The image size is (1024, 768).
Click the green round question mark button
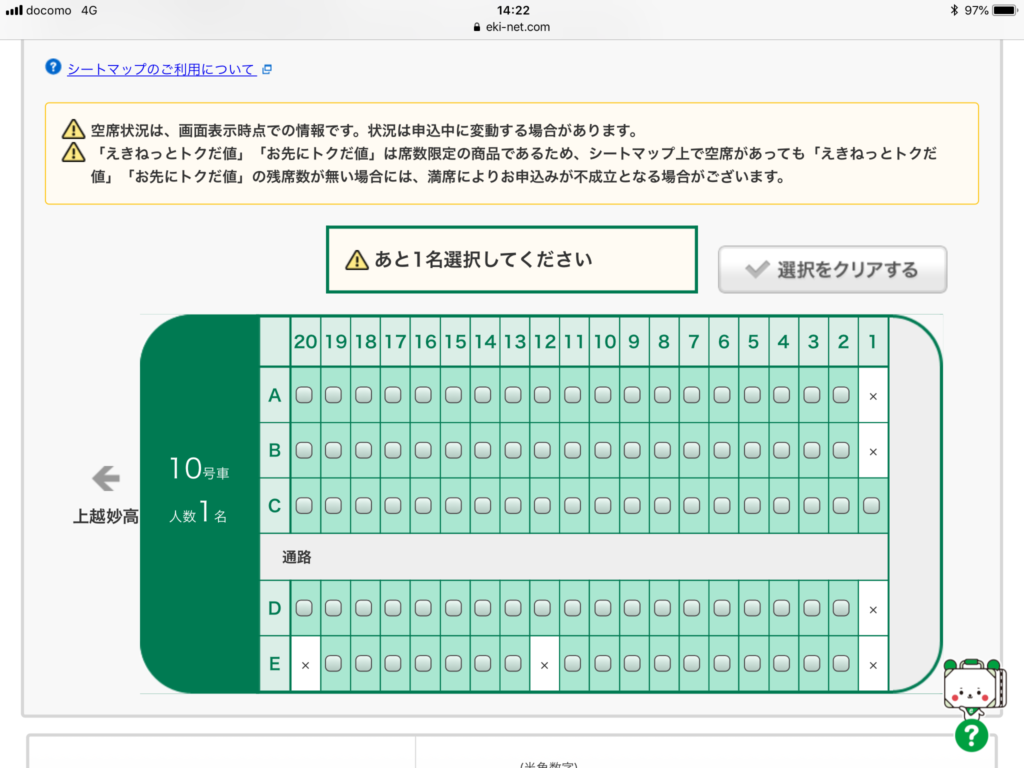click(970, 736)
